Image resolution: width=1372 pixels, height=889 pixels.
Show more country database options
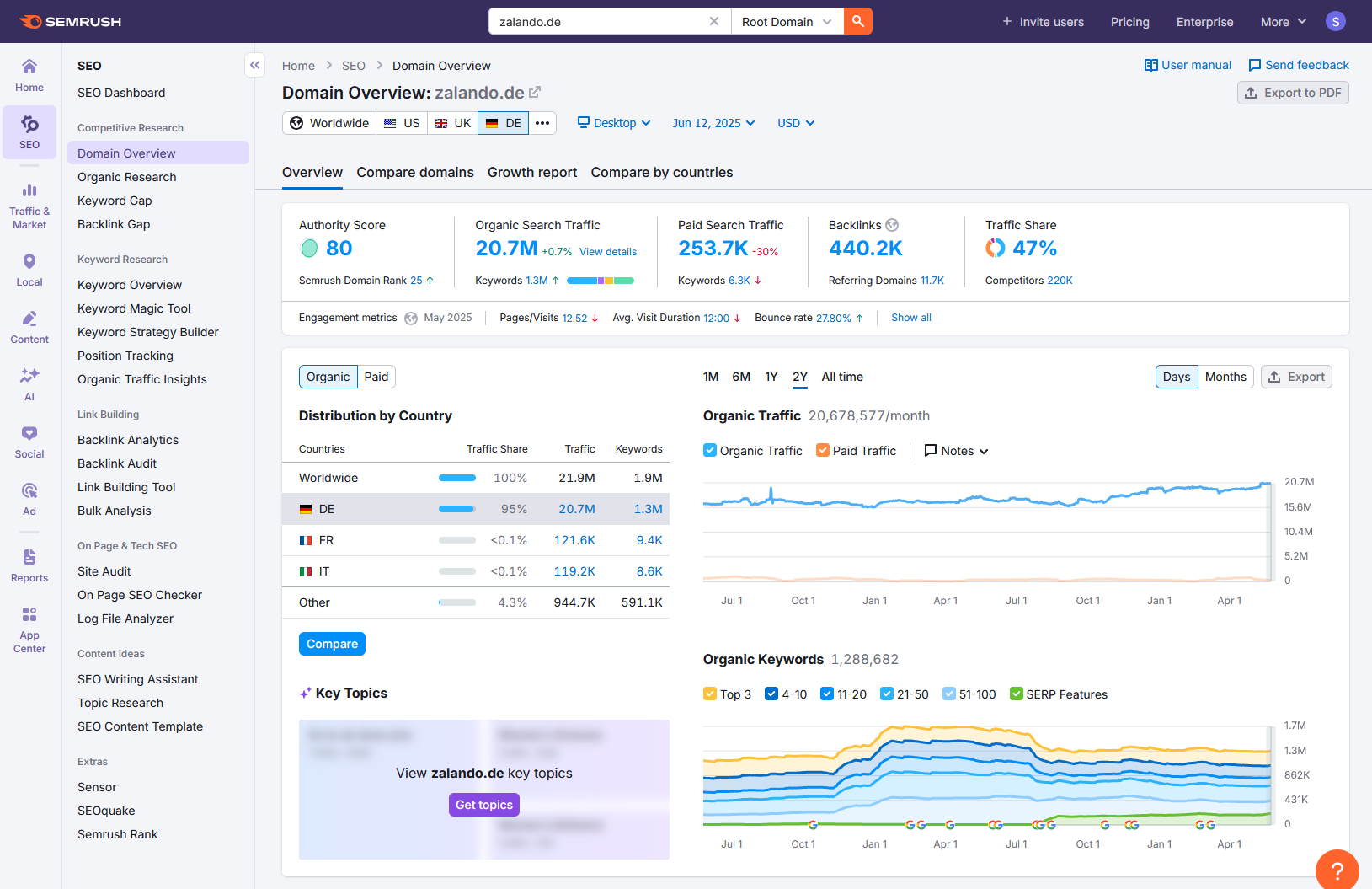(542, 123)
